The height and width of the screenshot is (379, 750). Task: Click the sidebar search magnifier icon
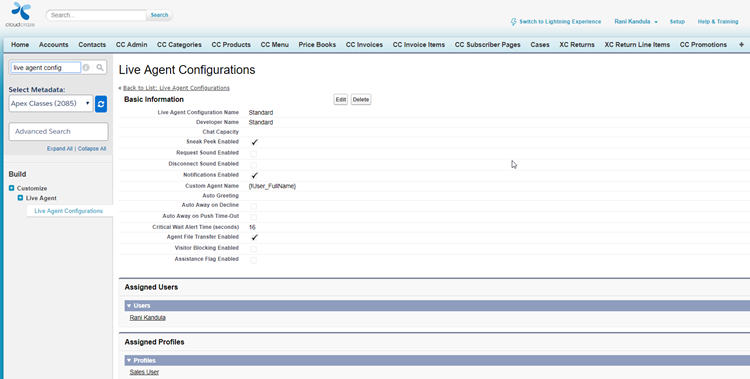coord(99,67)
